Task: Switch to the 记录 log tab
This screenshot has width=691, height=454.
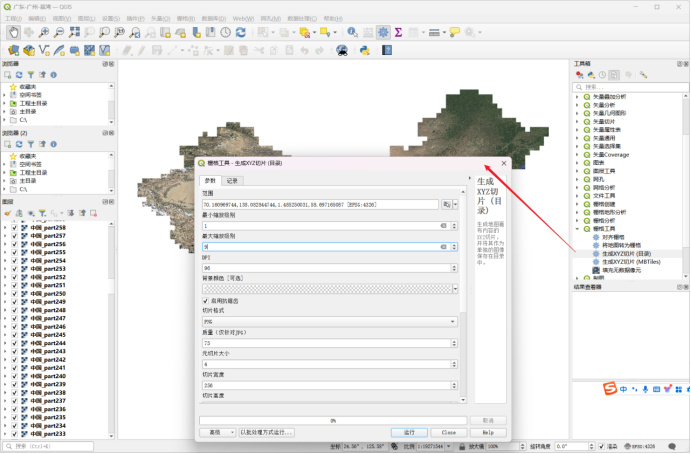Action: [232, 181]
